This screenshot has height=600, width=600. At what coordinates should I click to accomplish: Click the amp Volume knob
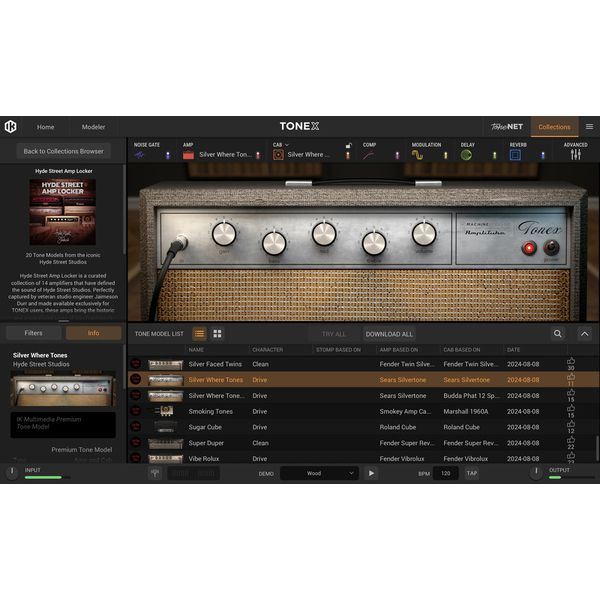coord(424,233)
